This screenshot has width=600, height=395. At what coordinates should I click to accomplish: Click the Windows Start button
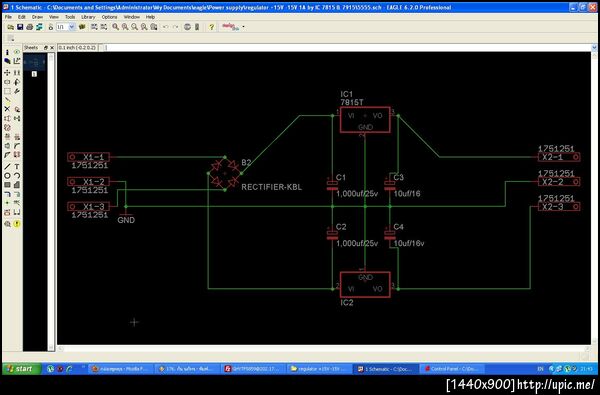click(22, 369)
